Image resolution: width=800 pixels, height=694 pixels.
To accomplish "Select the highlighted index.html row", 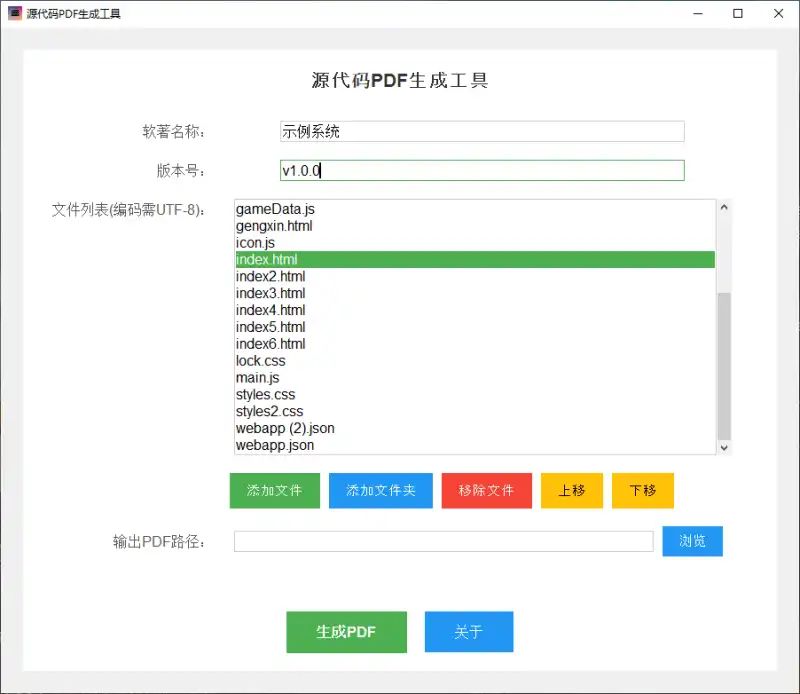I will coord(475,260).
